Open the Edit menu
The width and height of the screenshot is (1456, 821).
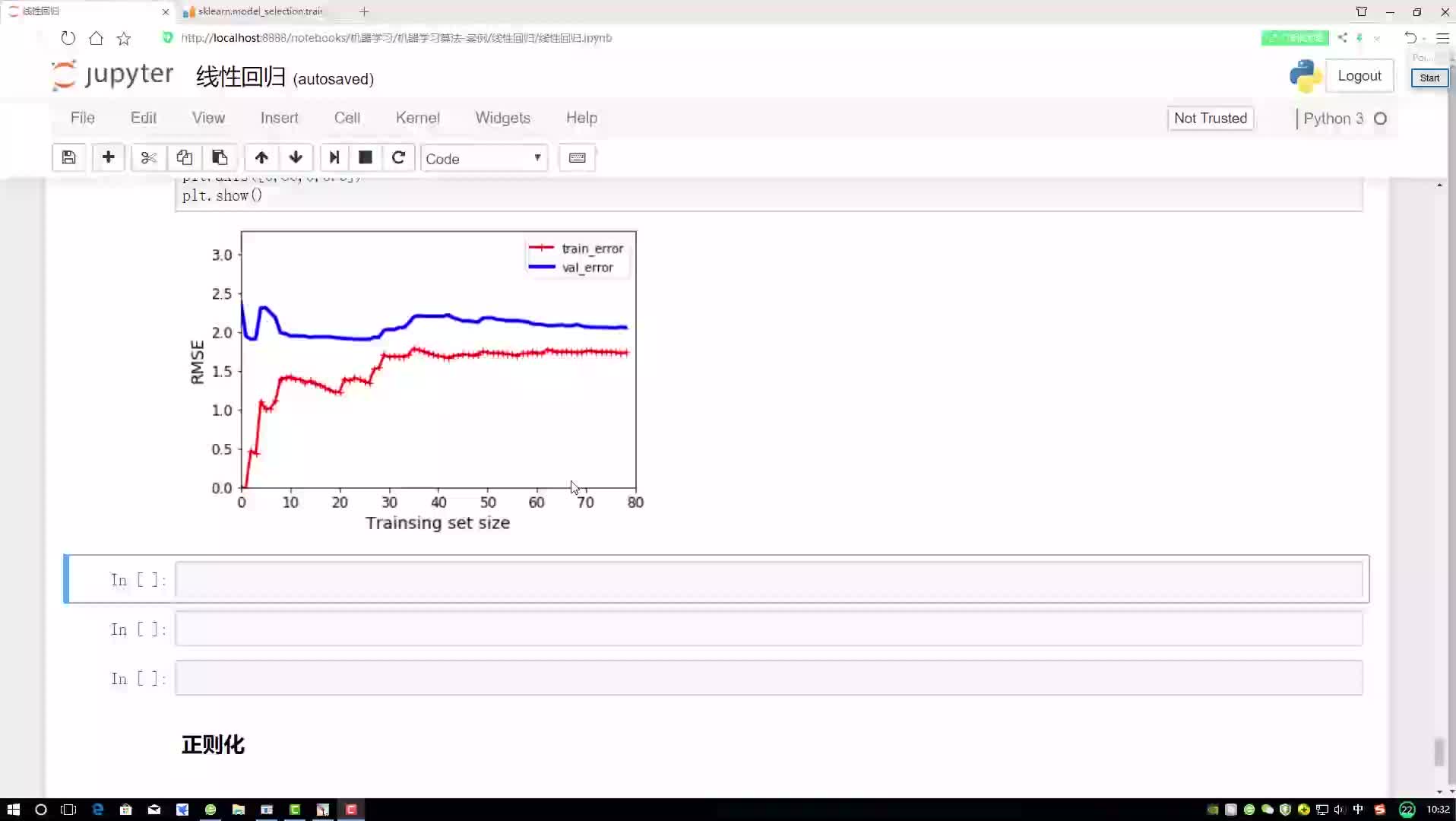coord(144,118)
